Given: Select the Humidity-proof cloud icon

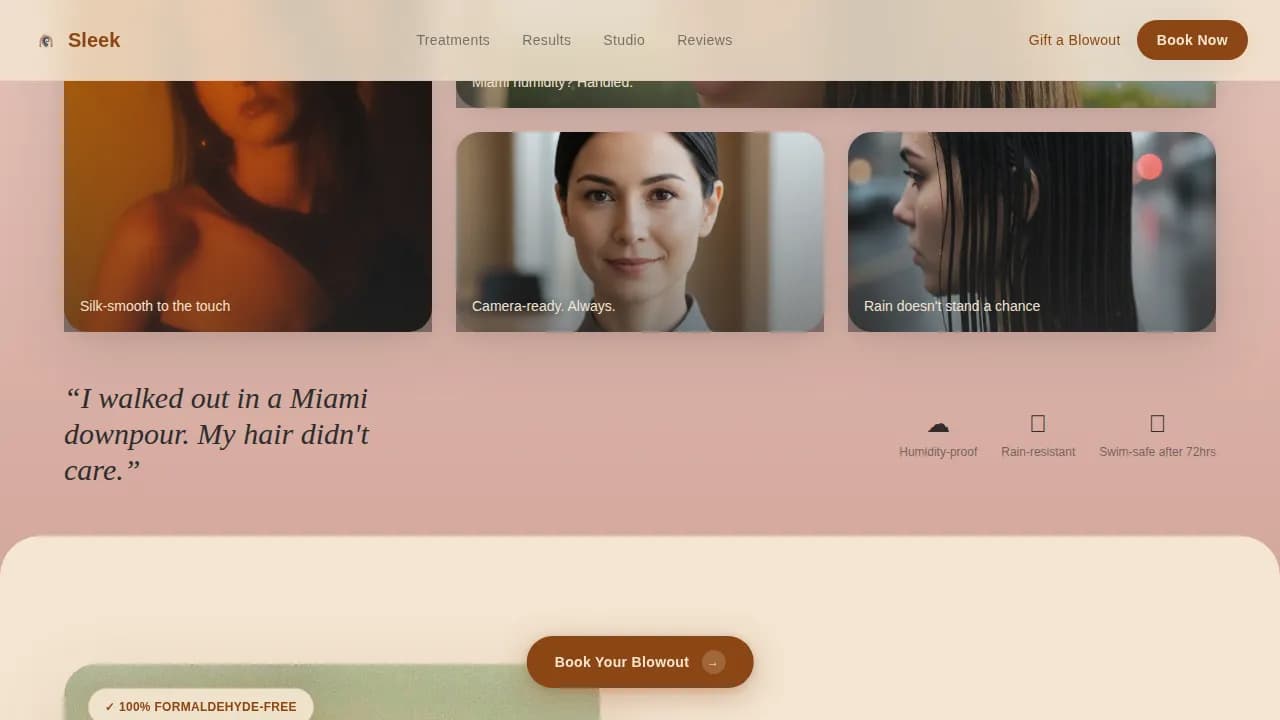Looking at the screenshot, I should click(937, 423).
